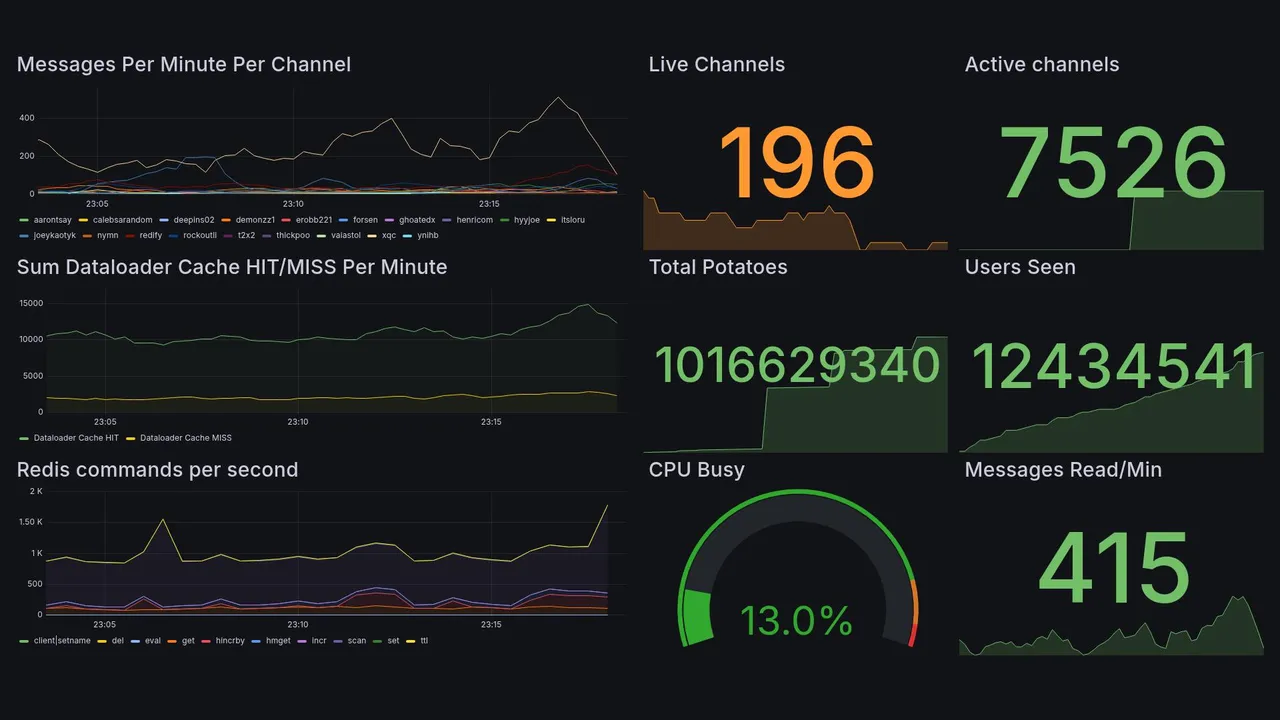Toggle the ttl Redis command series

(x=424, y=640)
